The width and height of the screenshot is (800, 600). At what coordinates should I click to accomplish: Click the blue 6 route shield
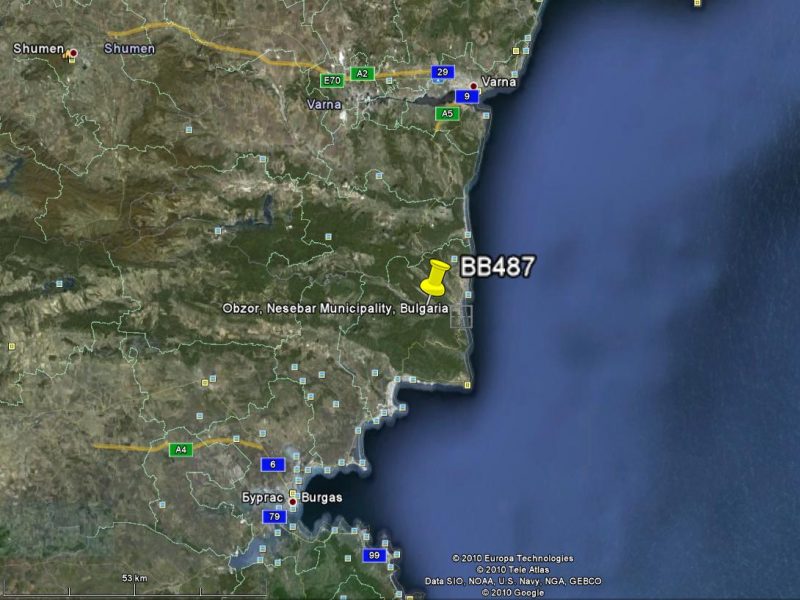click(271, 465)
